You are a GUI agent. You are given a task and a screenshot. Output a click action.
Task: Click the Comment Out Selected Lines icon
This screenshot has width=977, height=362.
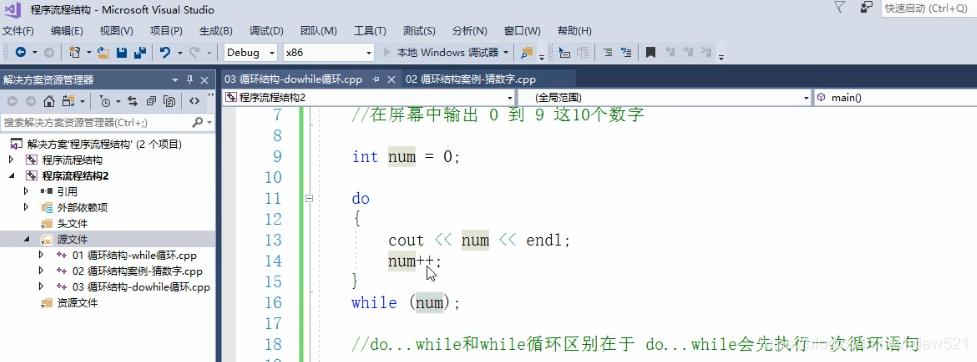(x=608, y=53)
